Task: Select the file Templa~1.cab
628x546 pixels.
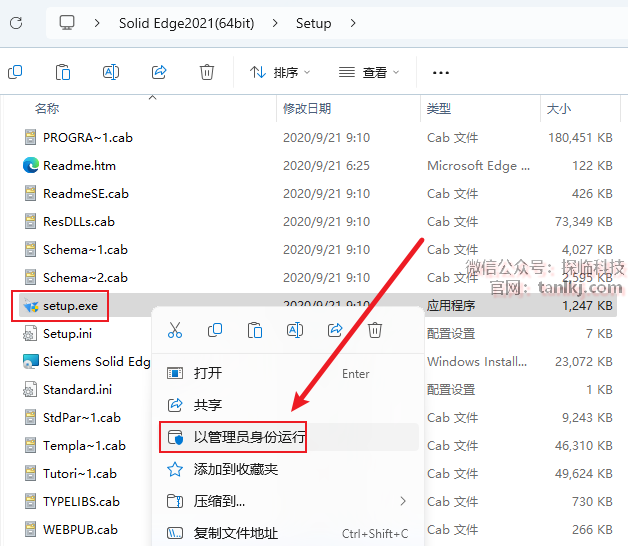Action: coord(84,446)
